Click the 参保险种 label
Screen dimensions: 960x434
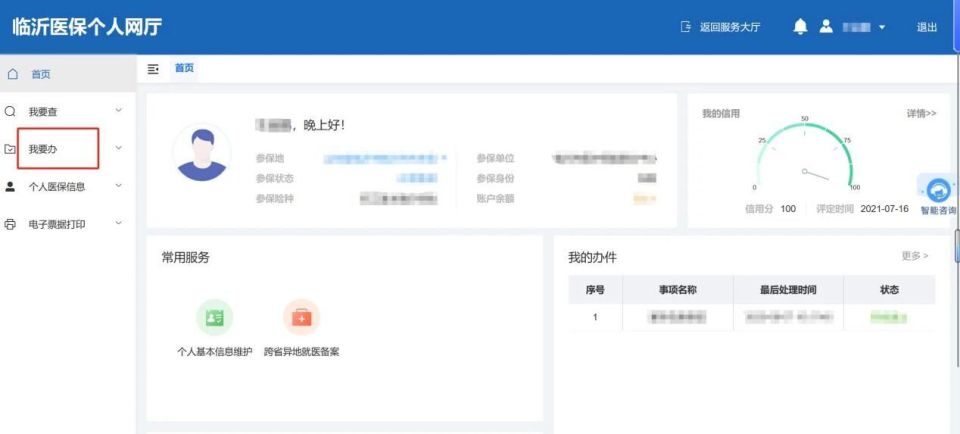(x=275, y=198)
